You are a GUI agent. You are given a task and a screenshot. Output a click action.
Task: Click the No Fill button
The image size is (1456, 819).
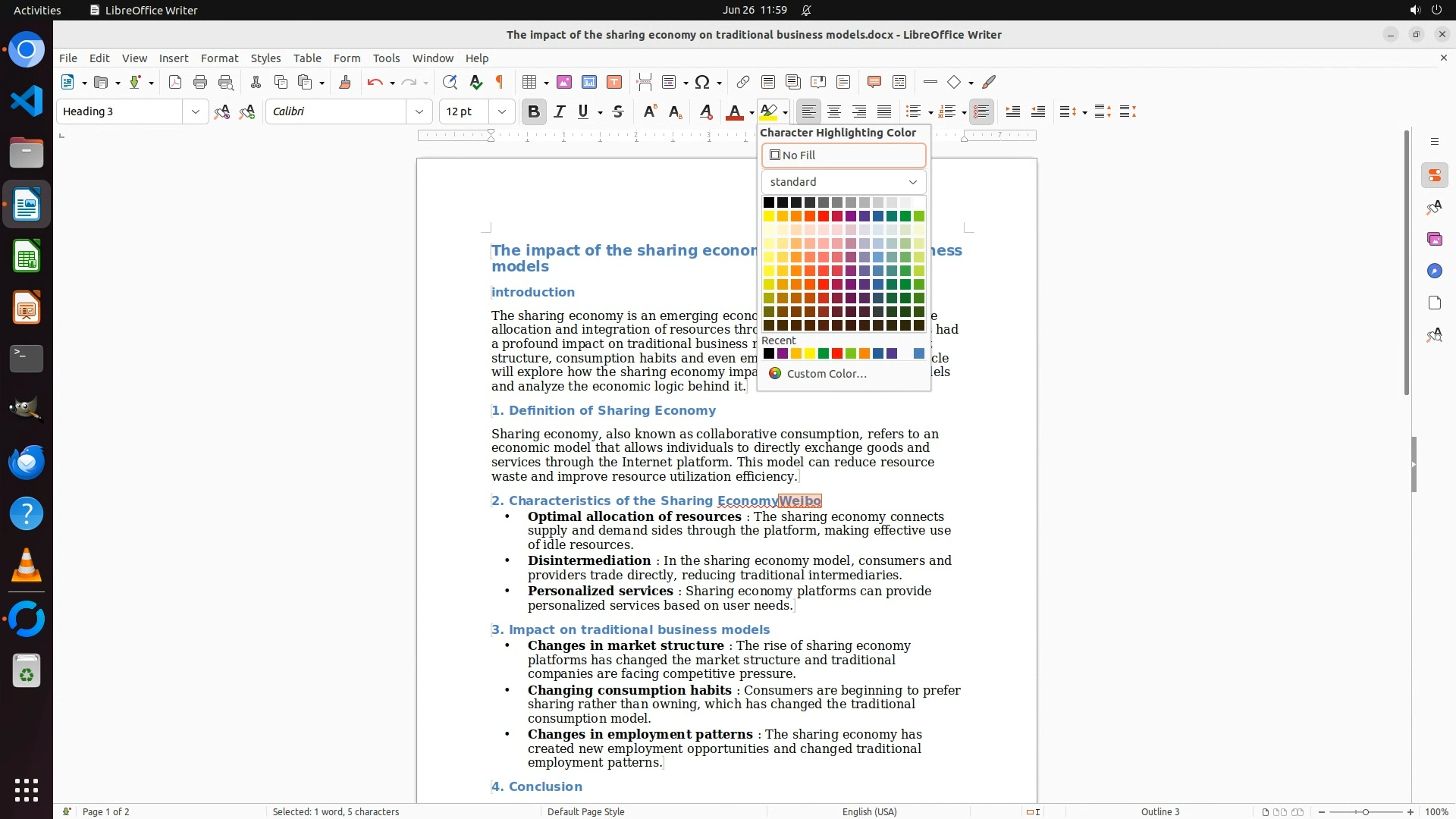pyautogui.click(x=843, y=155)
